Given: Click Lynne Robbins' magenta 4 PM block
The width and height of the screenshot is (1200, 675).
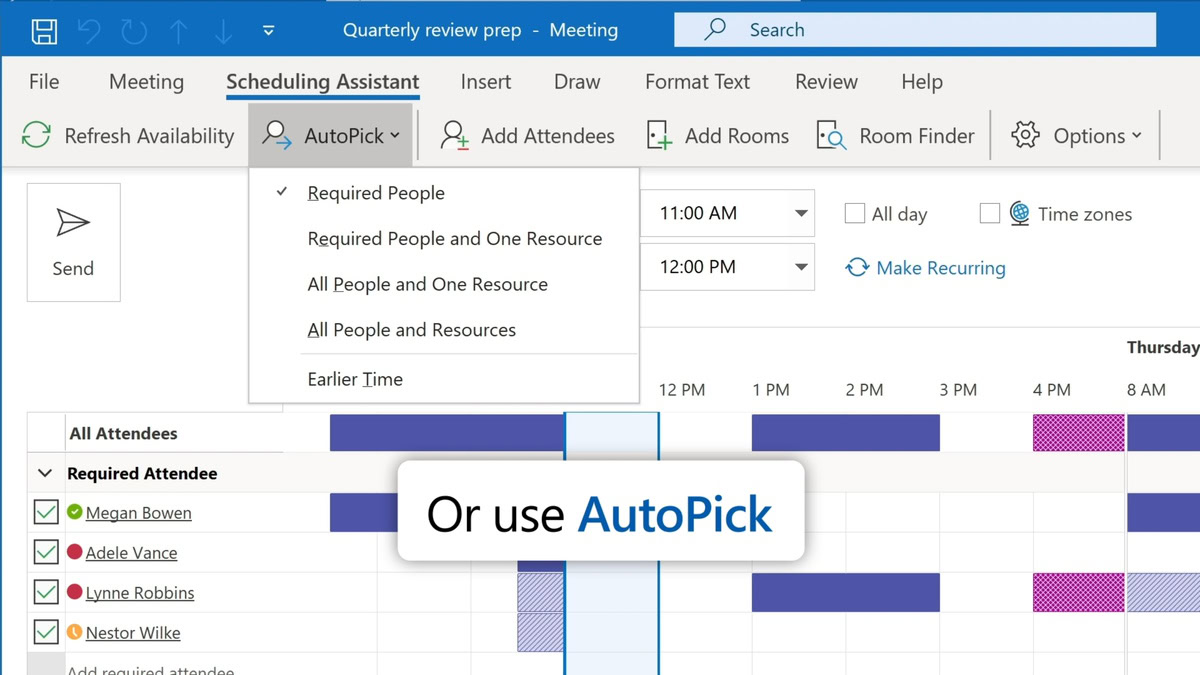Looking at the screenshot, I should [1078, 593].
